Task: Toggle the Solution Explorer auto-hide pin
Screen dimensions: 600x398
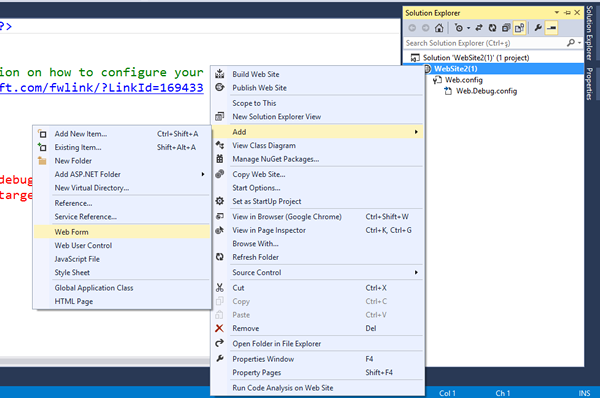Action: click(x=567, y=13)
